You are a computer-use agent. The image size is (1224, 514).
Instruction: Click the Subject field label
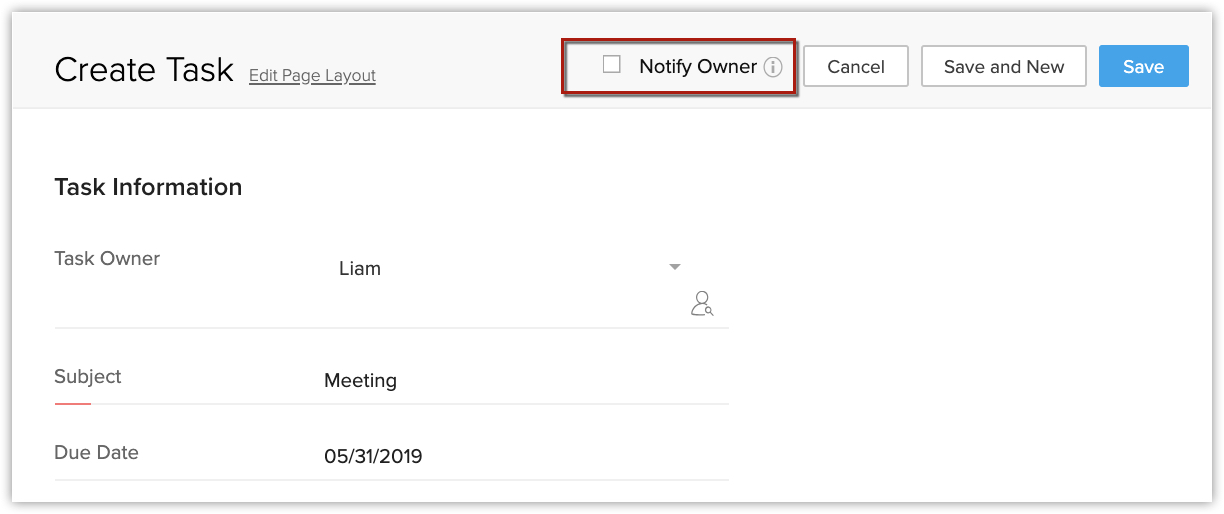coord(88,377)
